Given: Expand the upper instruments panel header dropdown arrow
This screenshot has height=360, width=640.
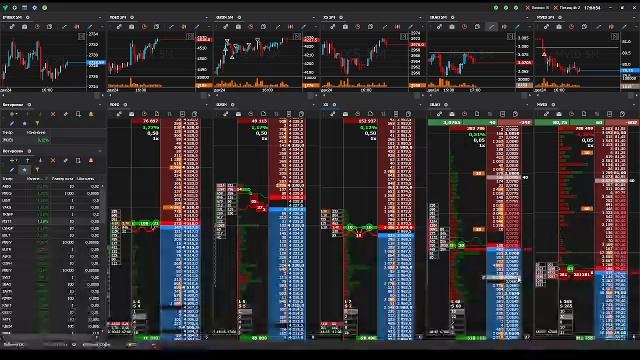Looking at the screenshot, I should [x=100, y=105].
